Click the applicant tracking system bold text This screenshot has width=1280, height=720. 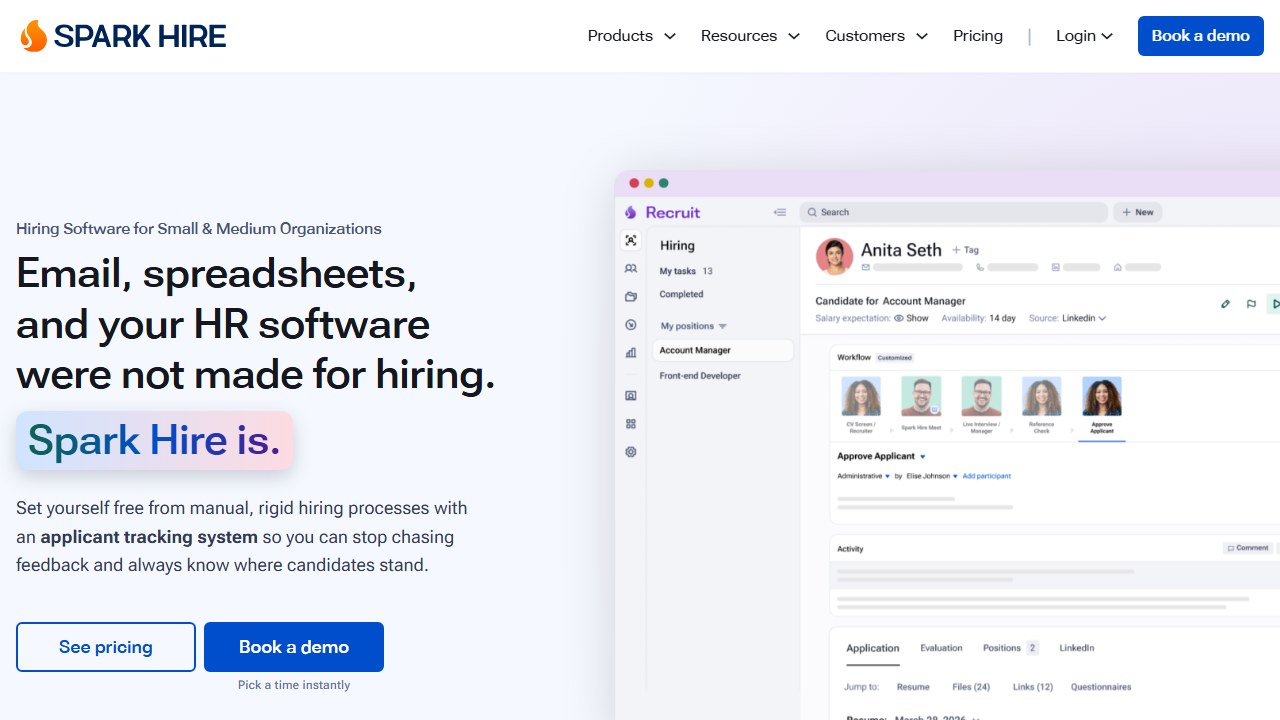[149, 537]
